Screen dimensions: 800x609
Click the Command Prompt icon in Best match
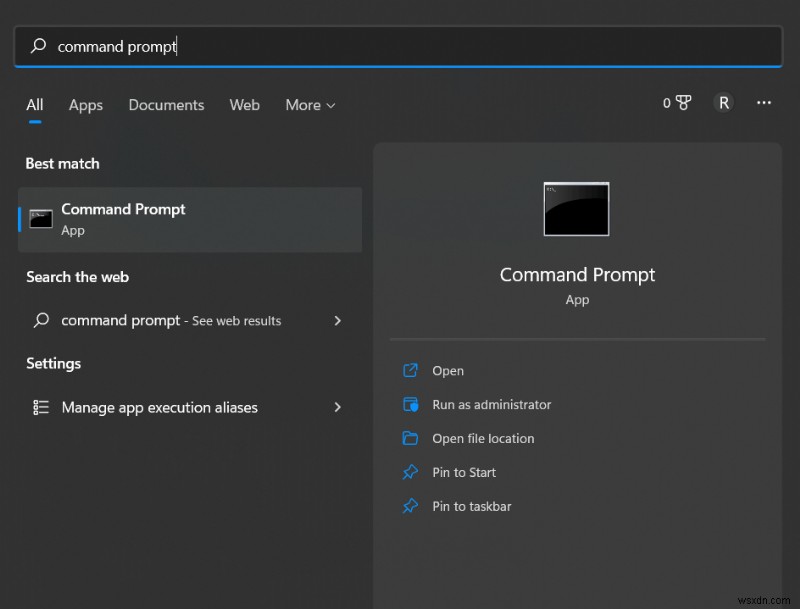point(41,219)
